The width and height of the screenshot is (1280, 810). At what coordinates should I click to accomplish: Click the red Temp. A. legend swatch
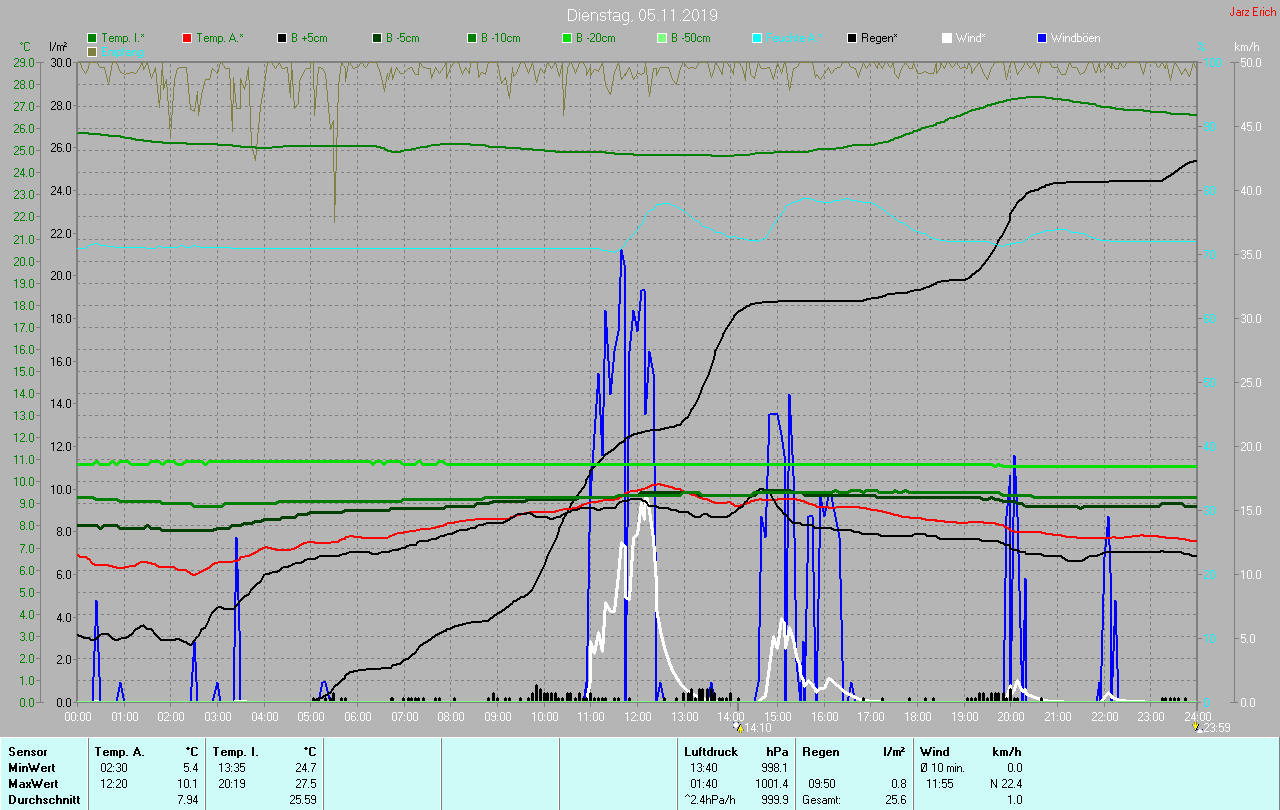click(x=187, y=38)
